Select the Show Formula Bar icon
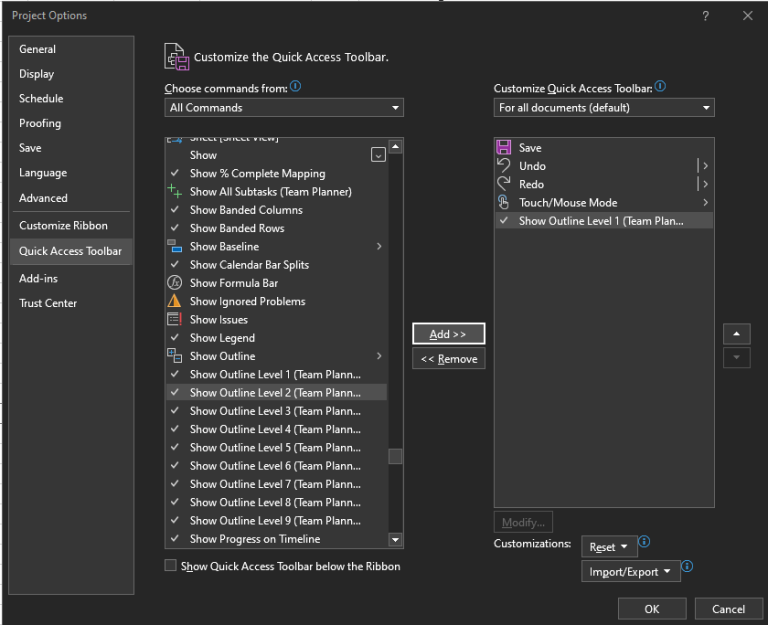The image size is (768, 625). pos(175,283)
